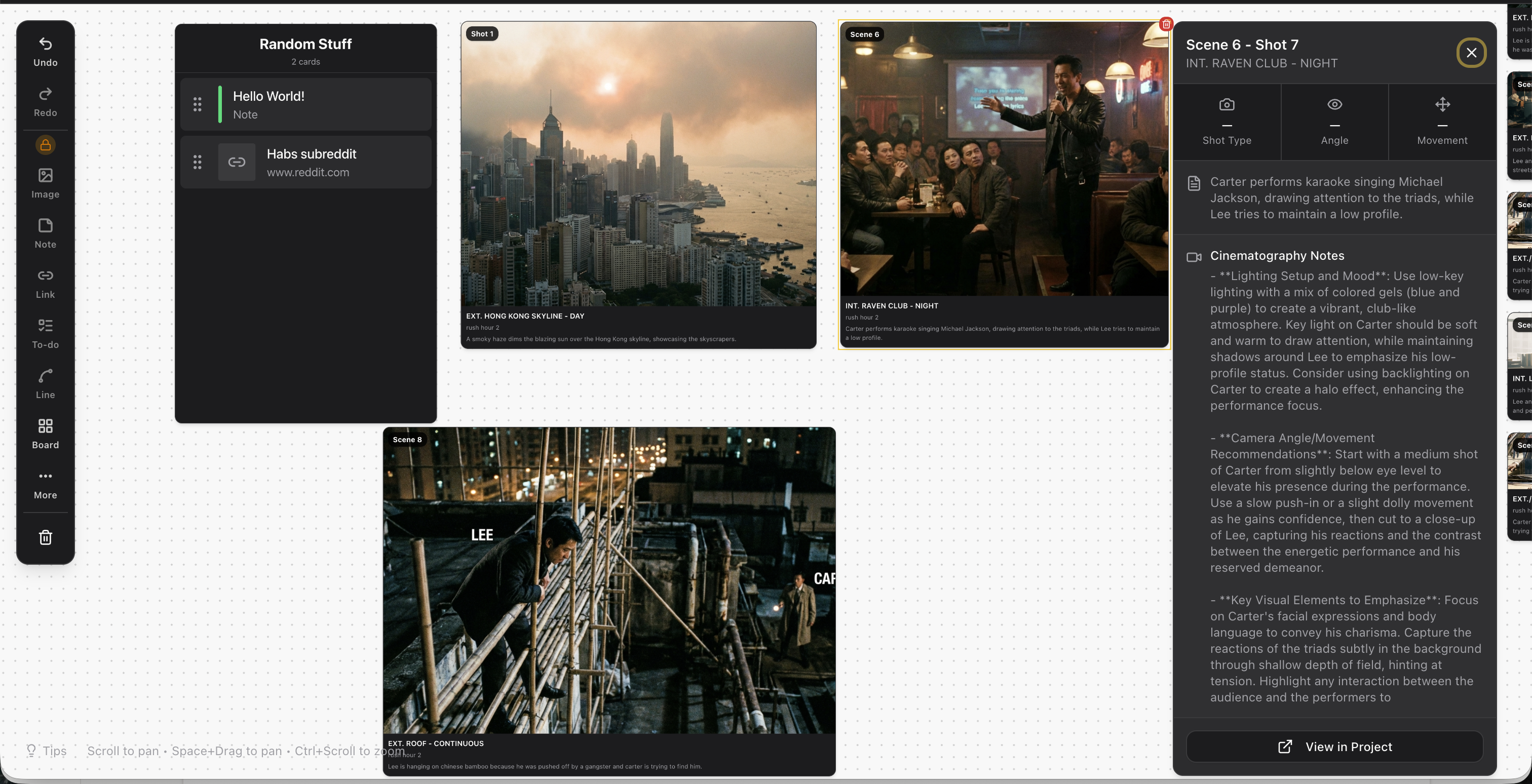This screenshot has width=1532, height=784.
Task: Click View in Project
Action: point(1334,747)
